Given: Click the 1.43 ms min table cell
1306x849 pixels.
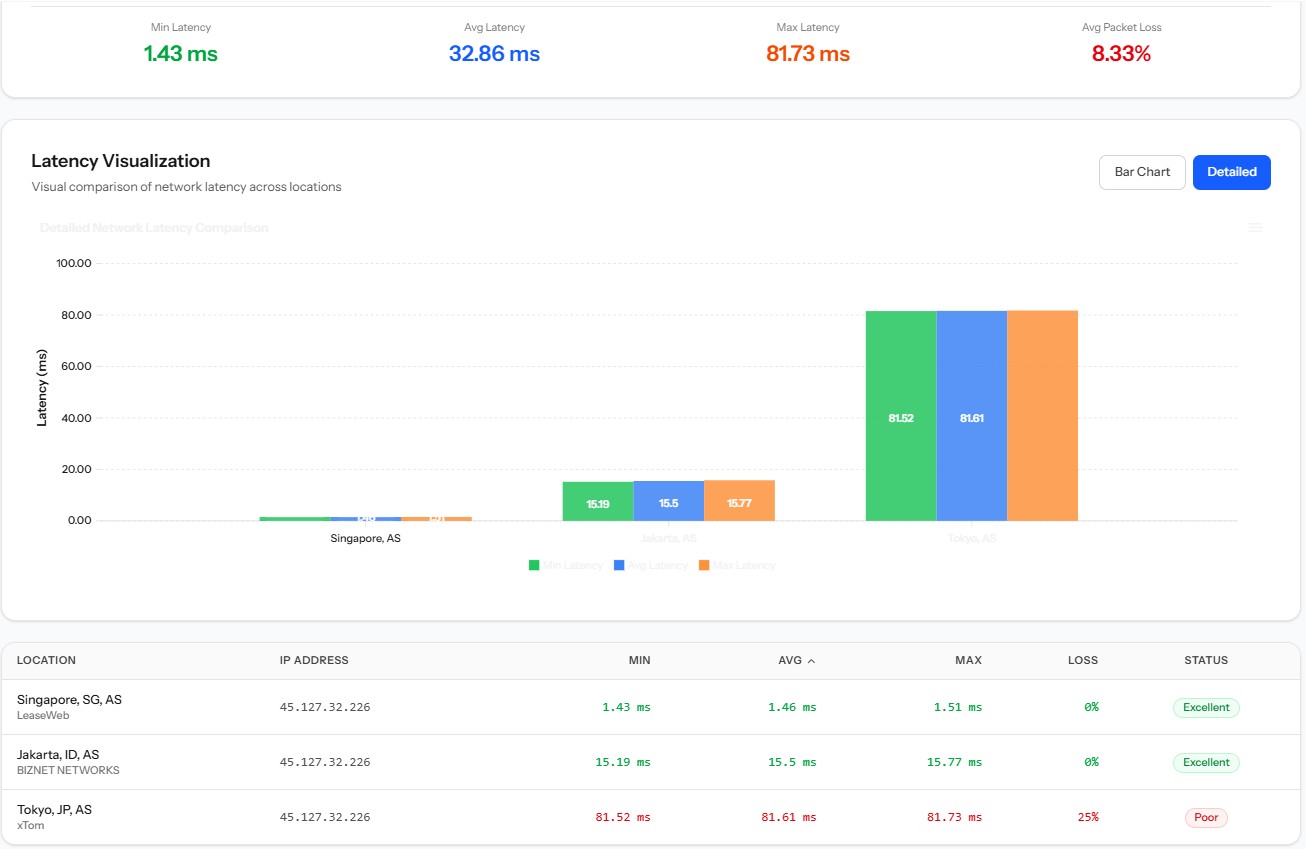Looking at the screenshot, I should click(626, 707).
